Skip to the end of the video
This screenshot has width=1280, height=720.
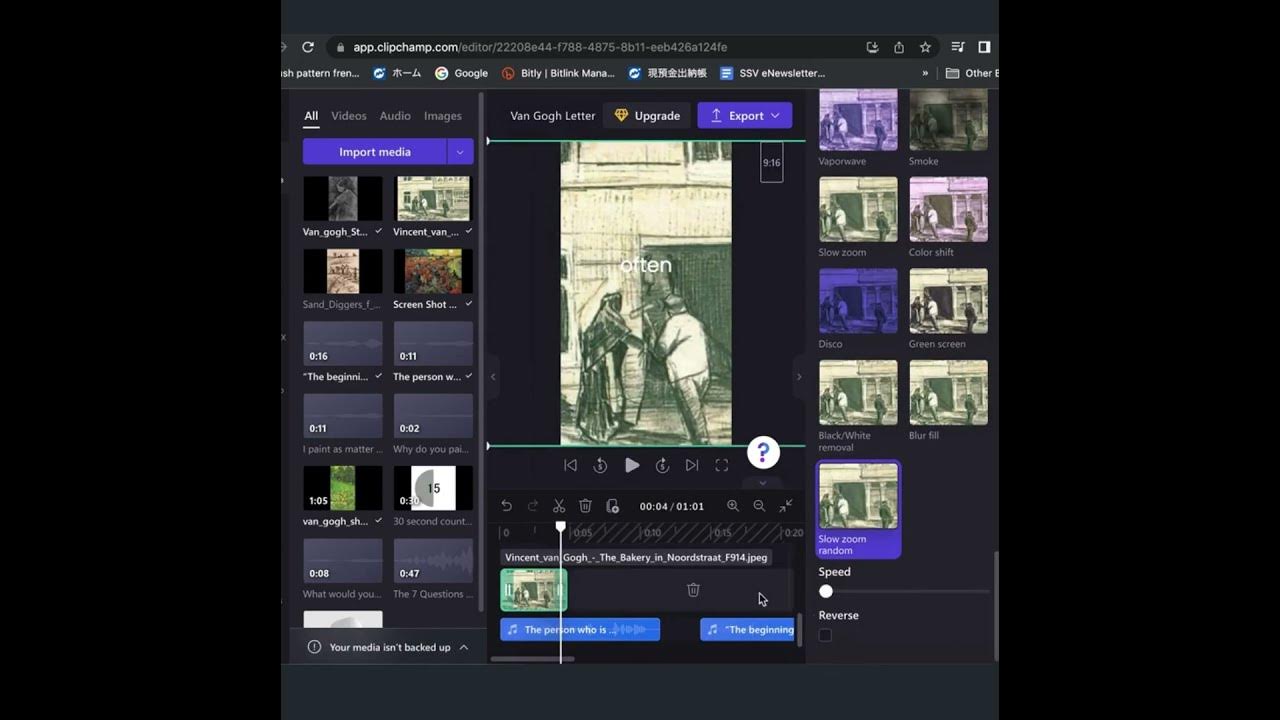(692, 465)
